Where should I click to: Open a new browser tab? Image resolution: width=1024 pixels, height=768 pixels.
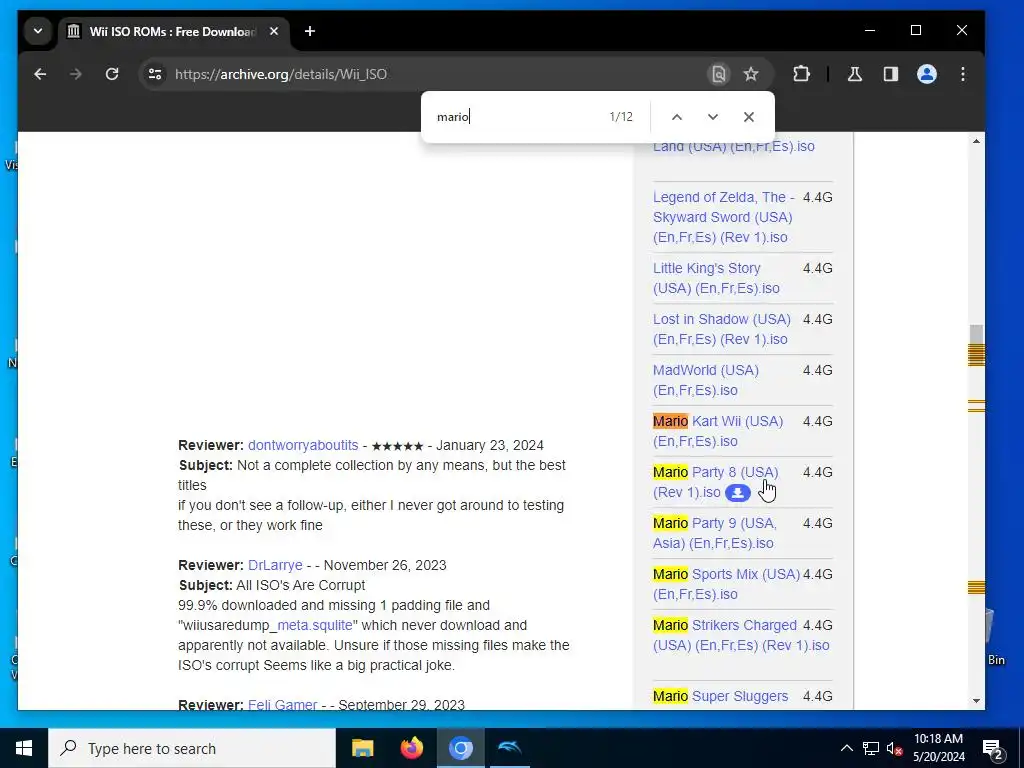tap(310, 31)
